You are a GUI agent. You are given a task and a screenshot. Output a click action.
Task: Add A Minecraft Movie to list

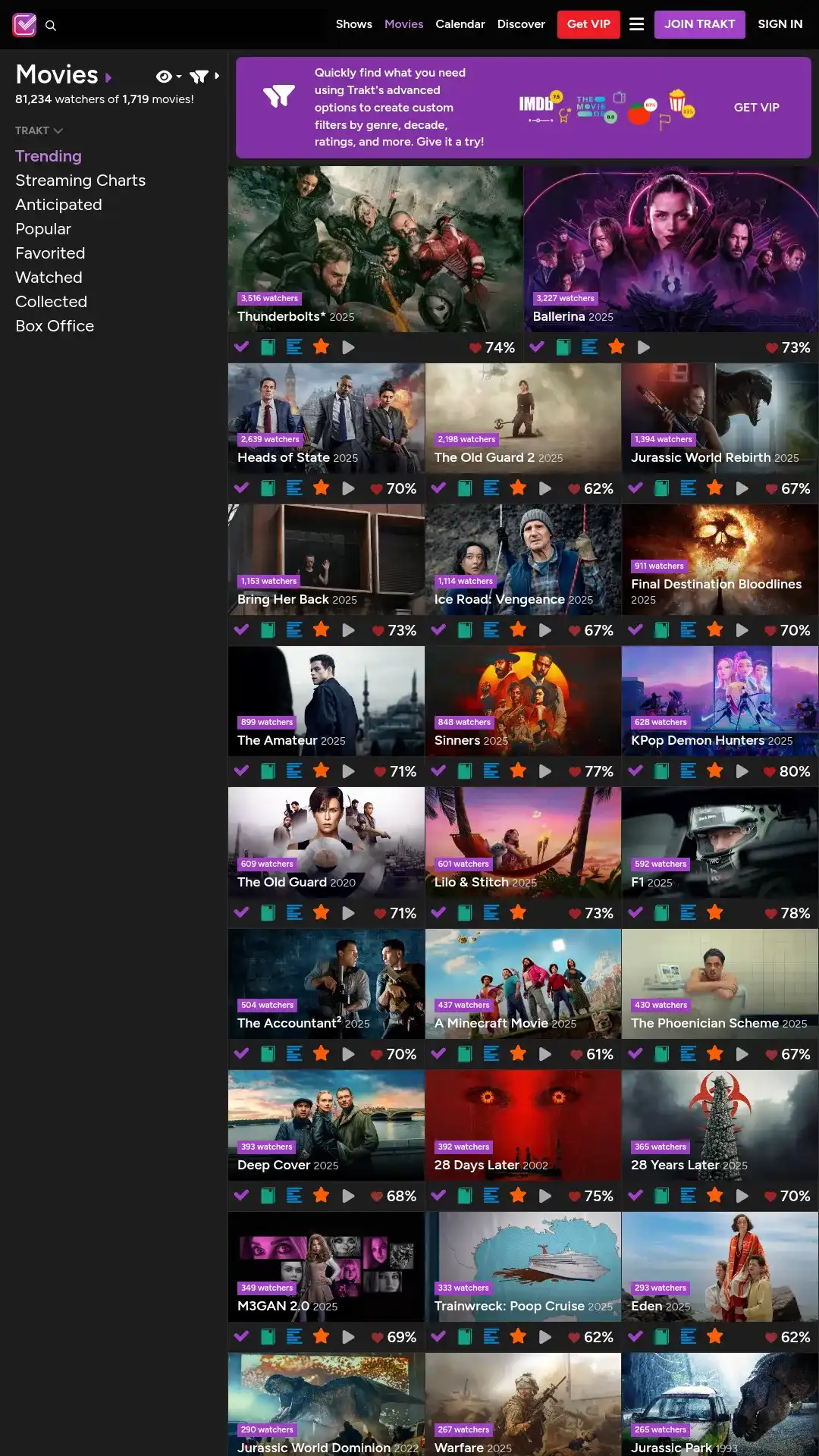pos(491,1054)
